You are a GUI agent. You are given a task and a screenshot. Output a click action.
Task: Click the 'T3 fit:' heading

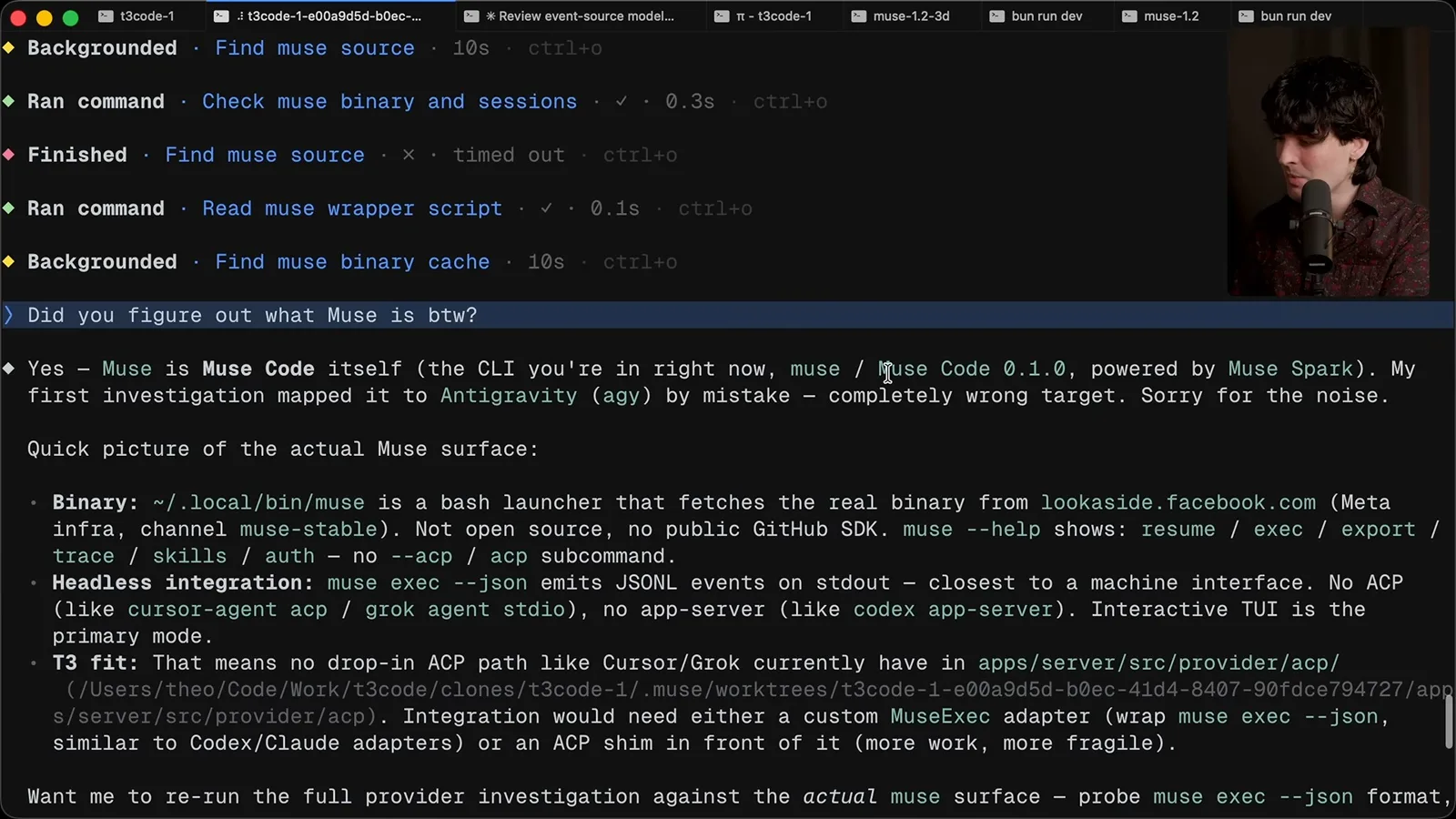tap(96, 663)
